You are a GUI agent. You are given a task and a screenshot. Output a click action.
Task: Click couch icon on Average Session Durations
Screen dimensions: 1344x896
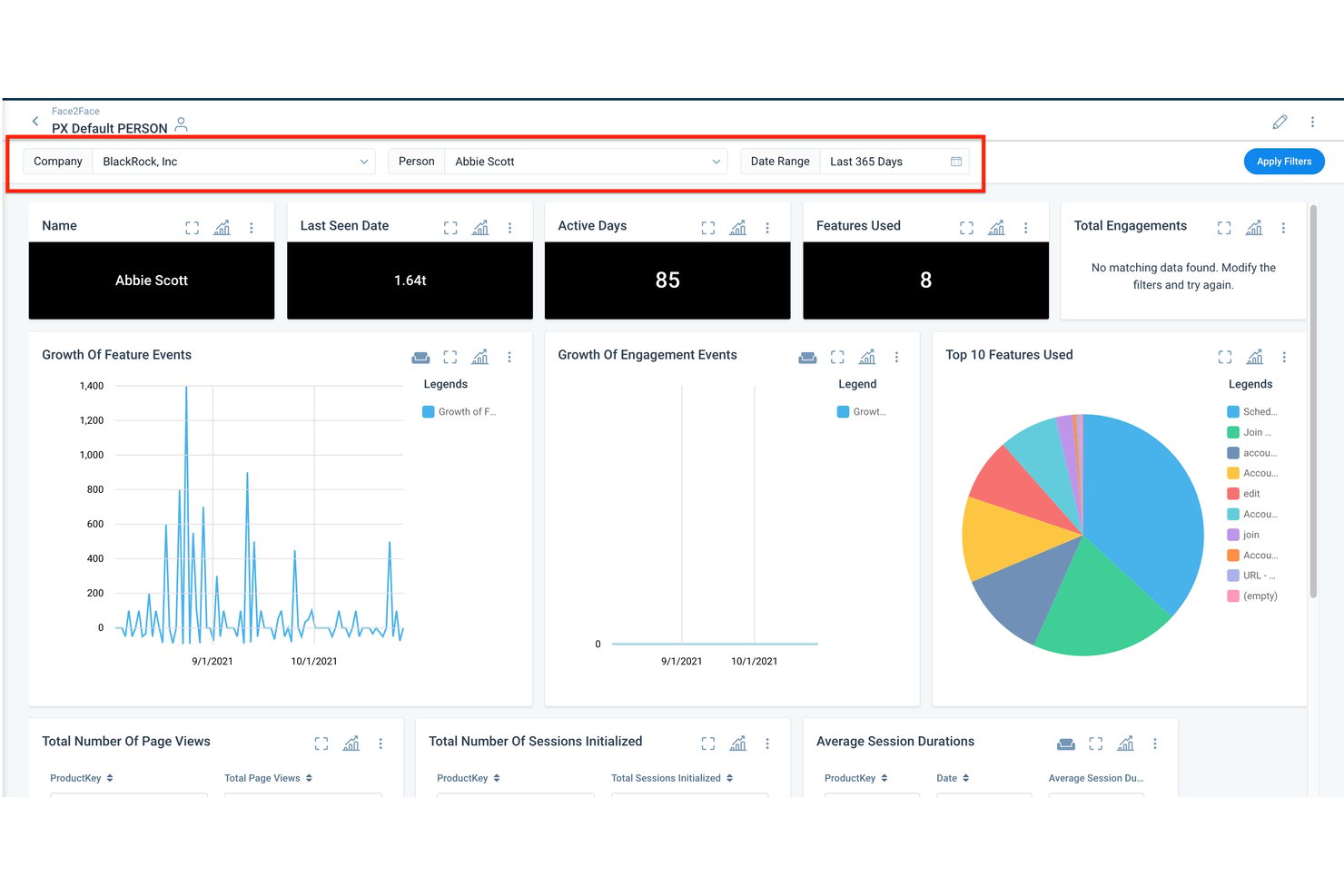point(1066,744)
